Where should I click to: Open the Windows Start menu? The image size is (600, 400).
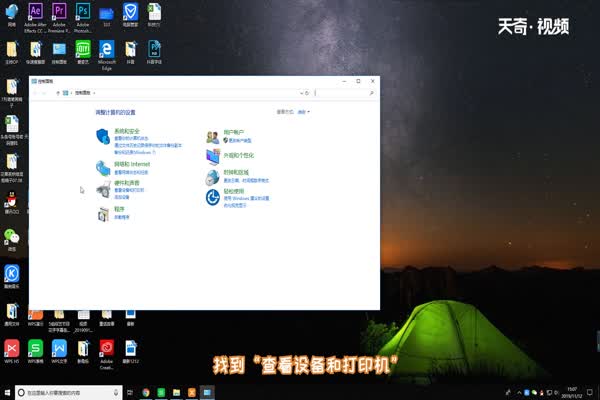7,392
